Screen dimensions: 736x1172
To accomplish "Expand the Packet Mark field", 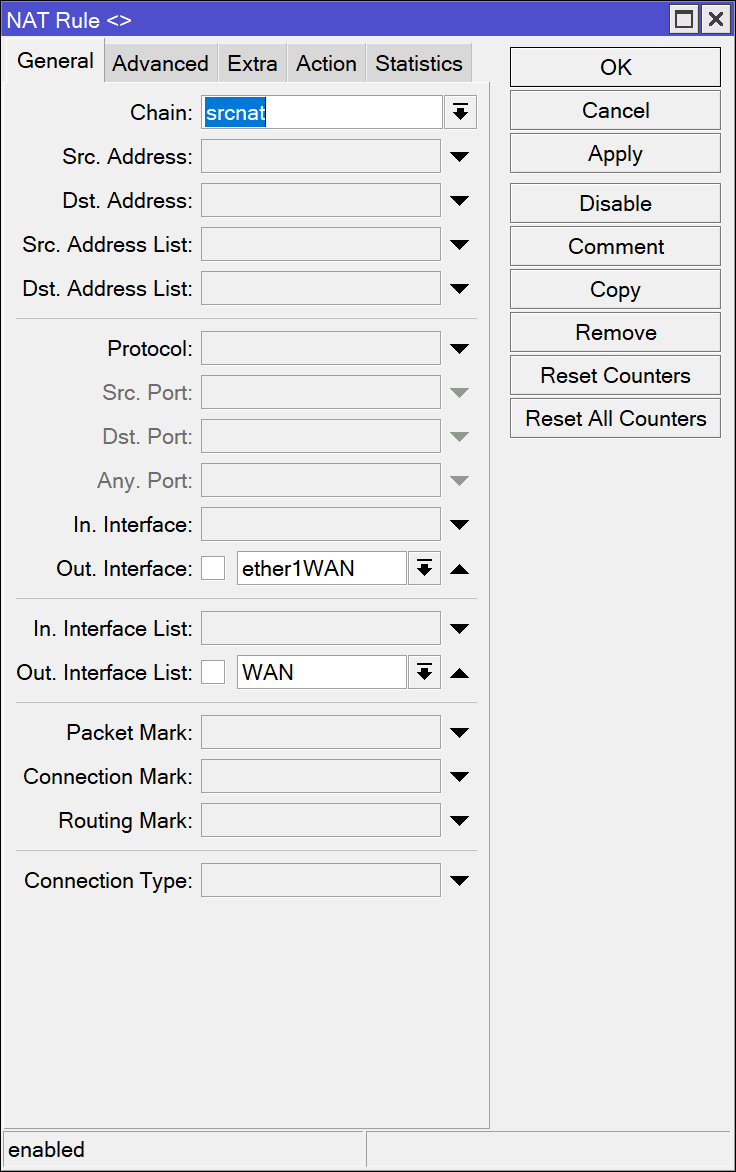I will click(459, 733).
